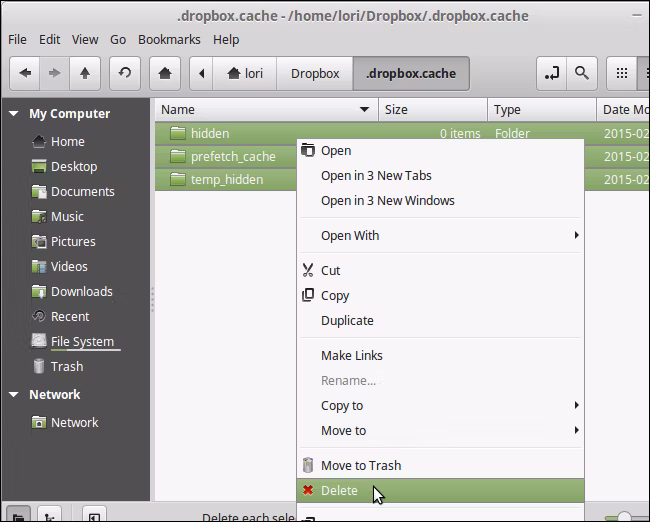Toggle the location entry path button

click(551, 73)
